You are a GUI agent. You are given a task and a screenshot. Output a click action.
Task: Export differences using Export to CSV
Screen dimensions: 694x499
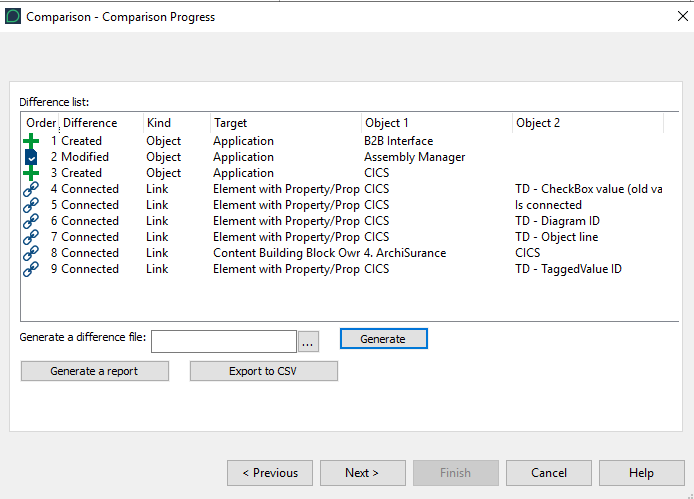coord(264,371)
